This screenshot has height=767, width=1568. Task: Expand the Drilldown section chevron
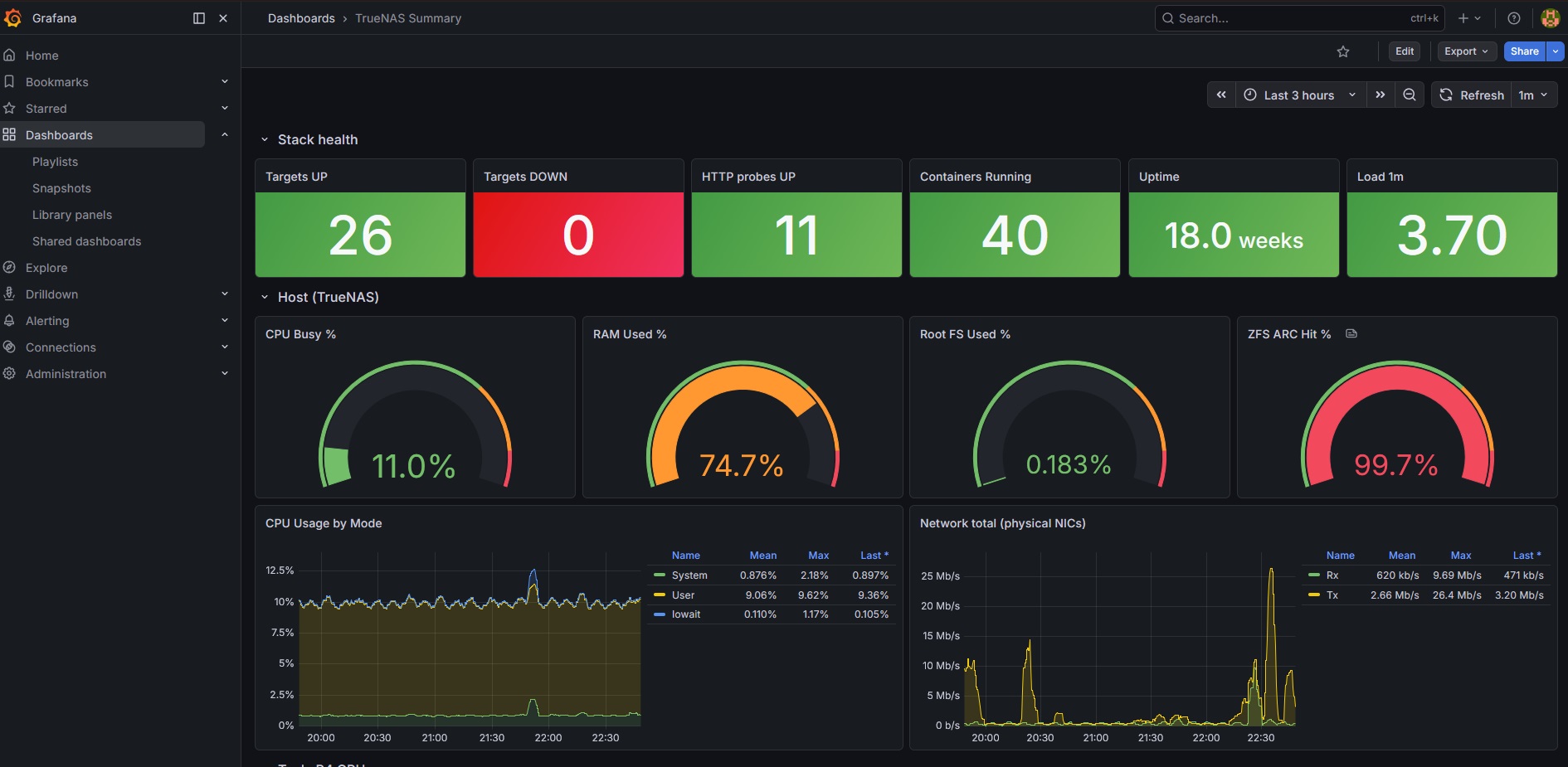click(225, 294)
